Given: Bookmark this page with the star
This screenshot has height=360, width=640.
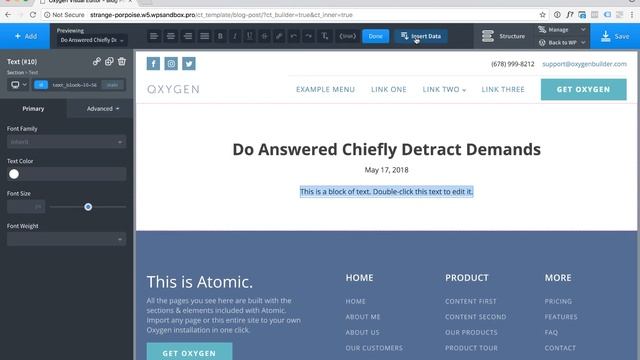Looking at the screenshot, I should click(x=542, y=15).
